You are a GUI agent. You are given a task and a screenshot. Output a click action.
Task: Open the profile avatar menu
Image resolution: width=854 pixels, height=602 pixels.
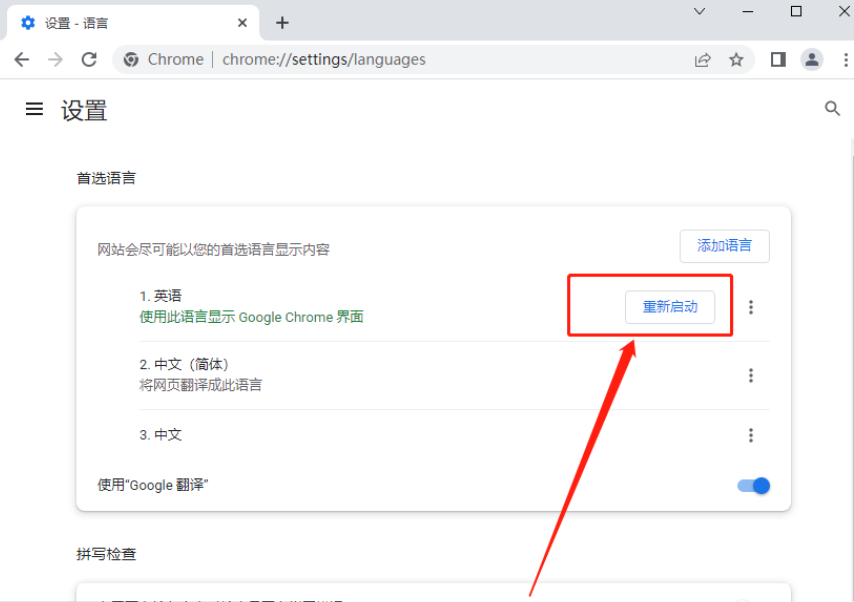[x=812, y=59]
